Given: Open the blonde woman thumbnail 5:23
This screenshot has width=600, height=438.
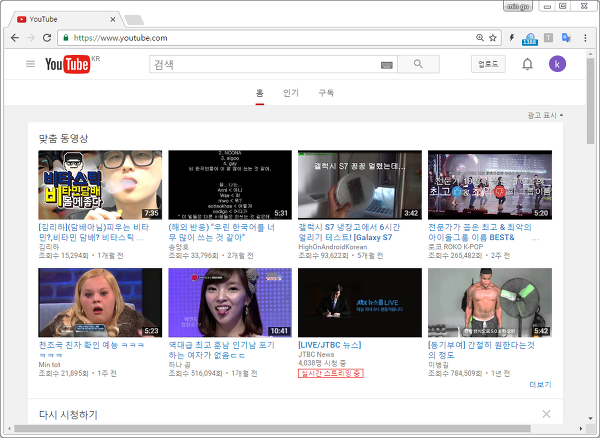Looking at the screenshot, I should (x=100, y=303).
